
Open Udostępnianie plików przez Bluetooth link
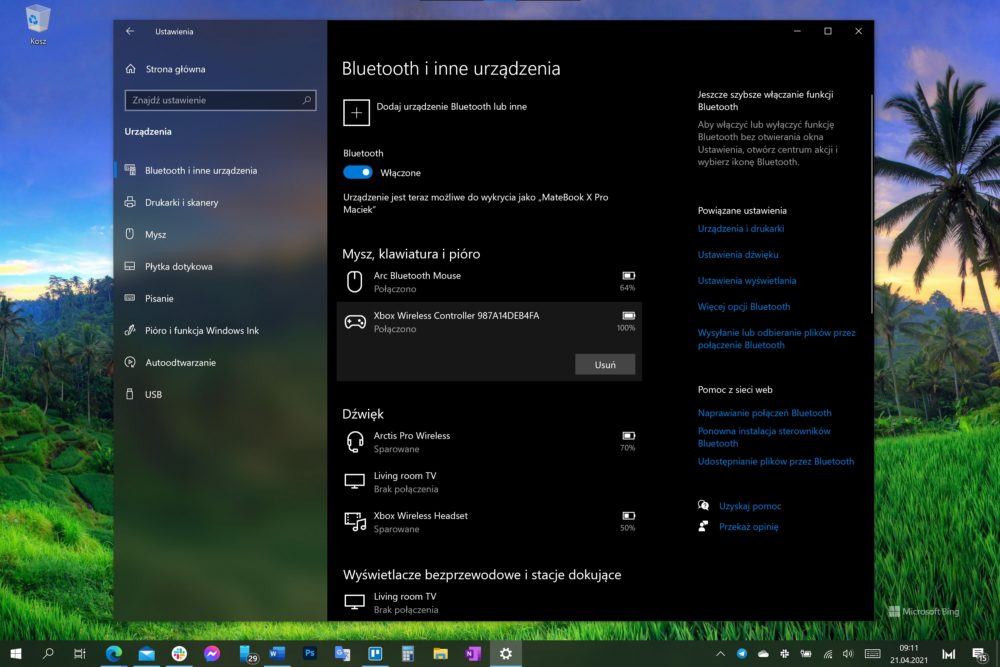click(x=776, y=461)
